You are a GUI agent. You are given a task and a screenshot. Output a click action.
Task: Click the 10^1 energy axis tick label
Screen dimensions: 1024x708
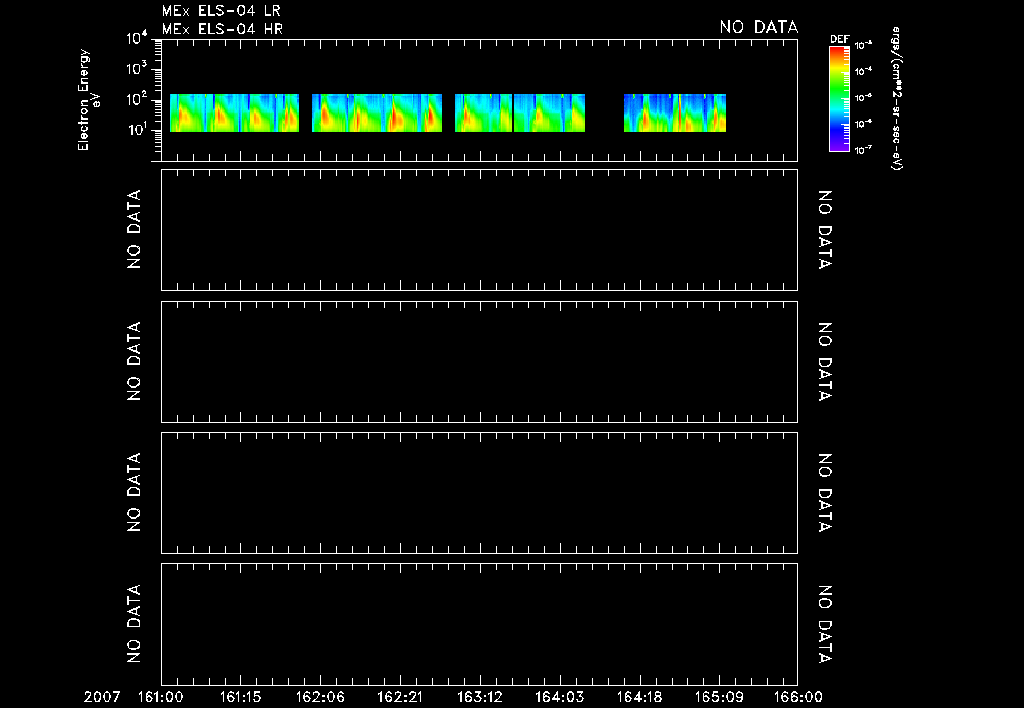point(137,129)
